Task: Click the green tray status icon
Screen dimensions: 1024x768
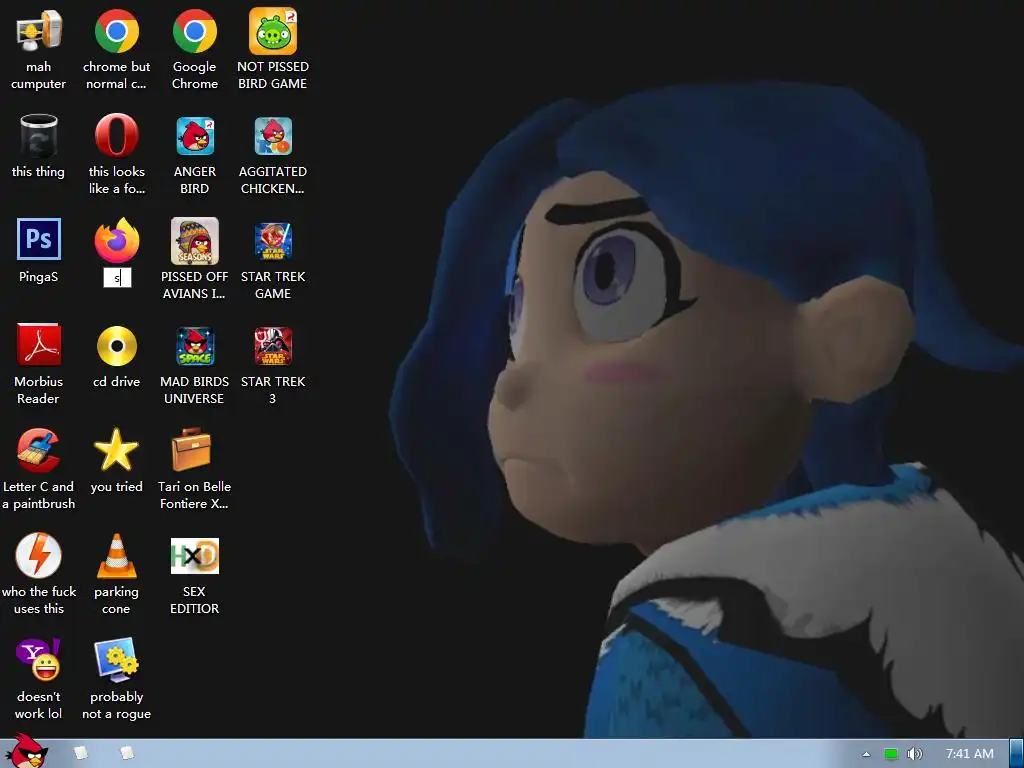Action: [x=891, y=754]
